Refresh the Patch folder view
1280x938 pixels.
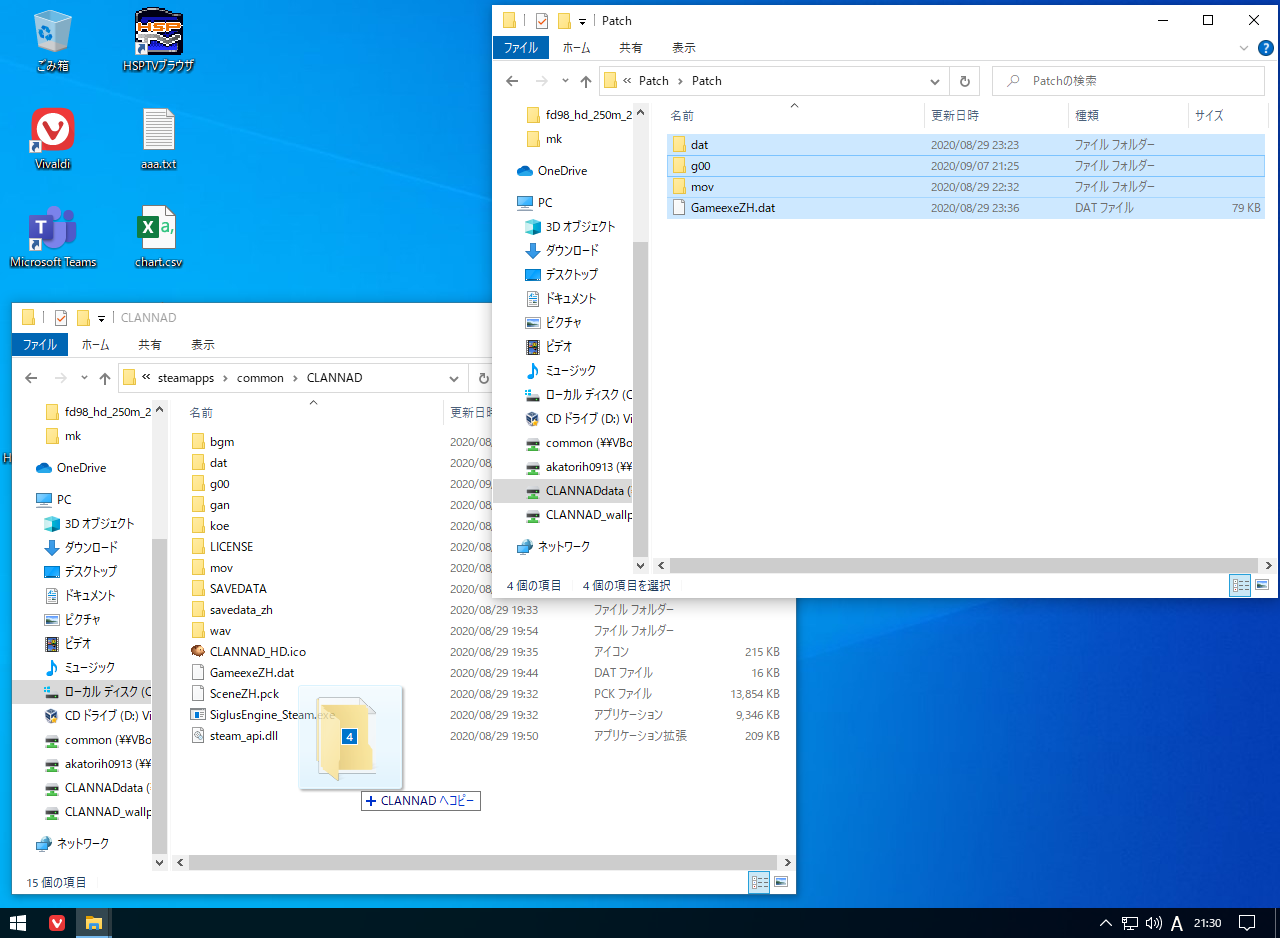pos(964,81)
